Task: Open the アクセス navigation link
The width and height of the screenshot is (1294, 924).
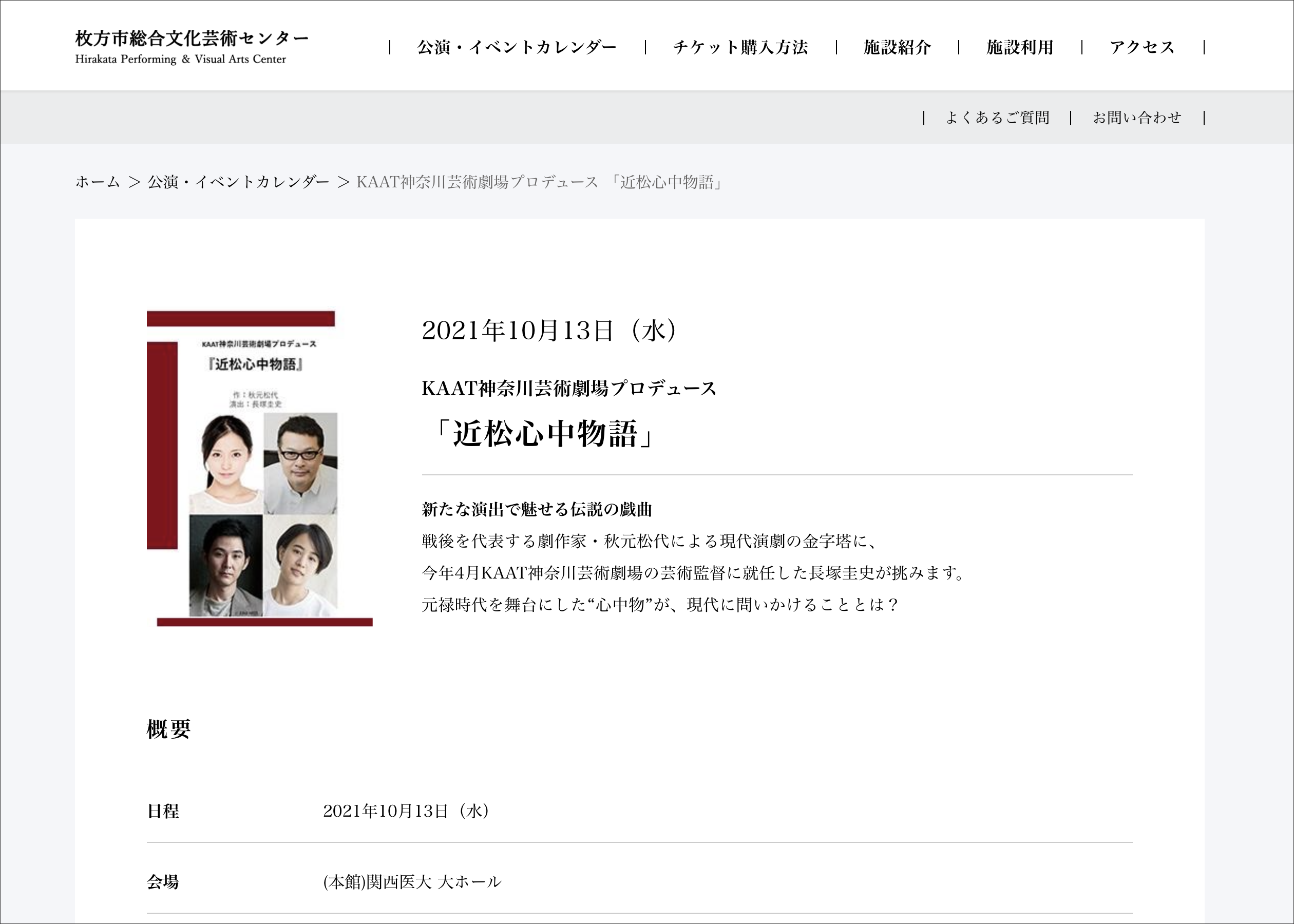Action: click(x=1142, y=47)
